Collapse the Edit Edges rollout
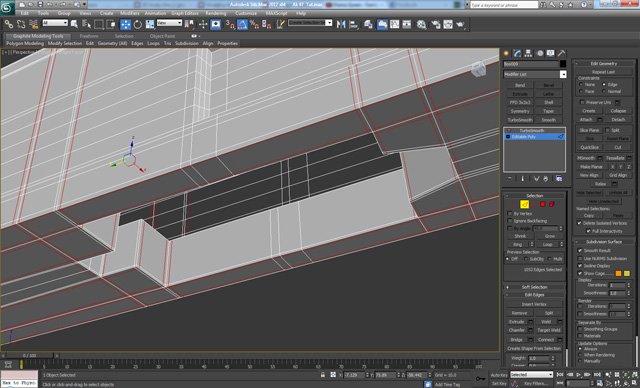 pos(534,295)
